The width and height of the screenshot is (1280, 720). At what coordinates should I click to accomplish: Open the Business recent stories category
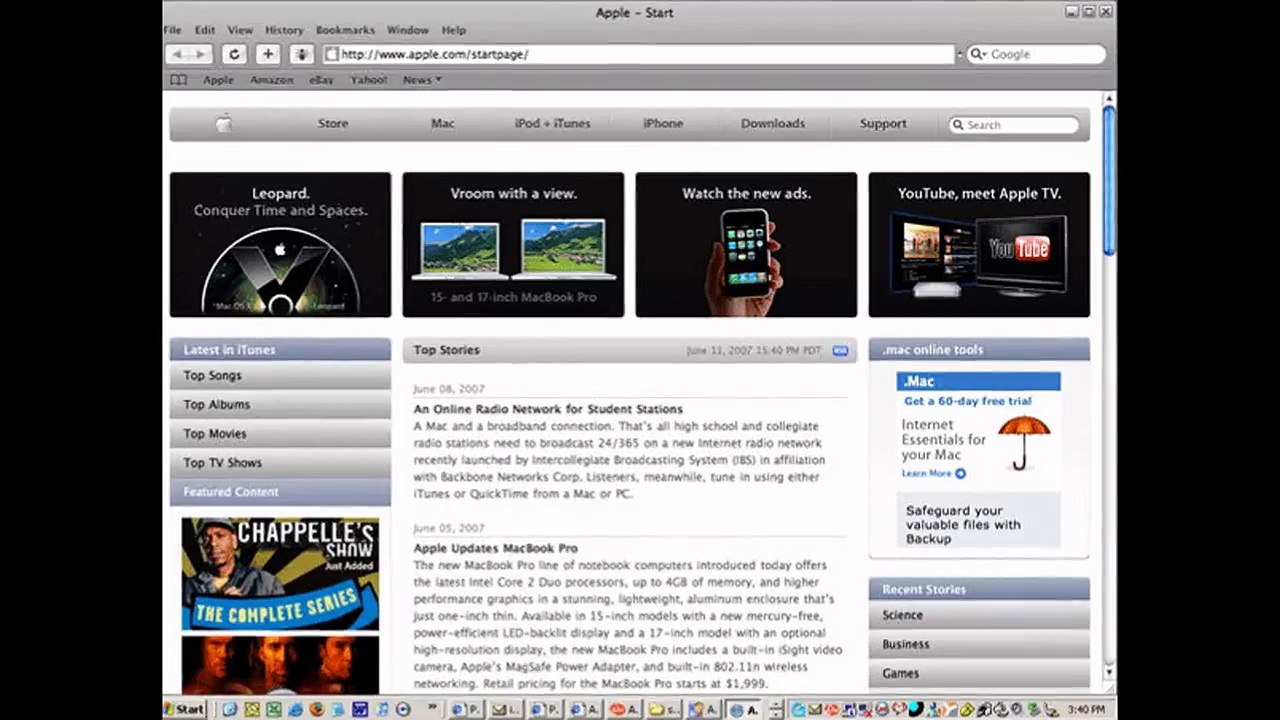[979, 645]
